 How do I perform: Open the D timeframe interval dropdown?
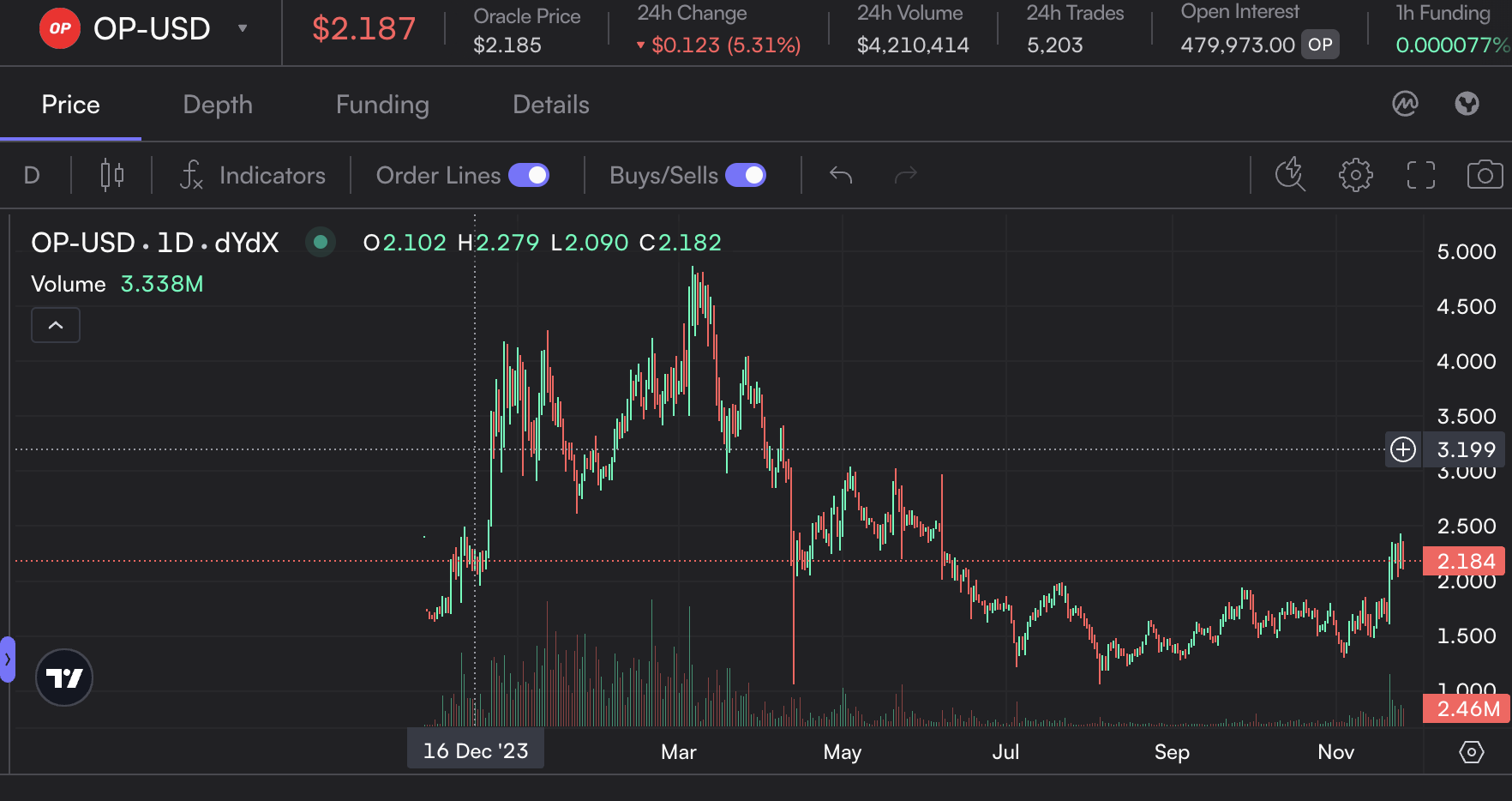pyautogui.click(x=32, y=175)
